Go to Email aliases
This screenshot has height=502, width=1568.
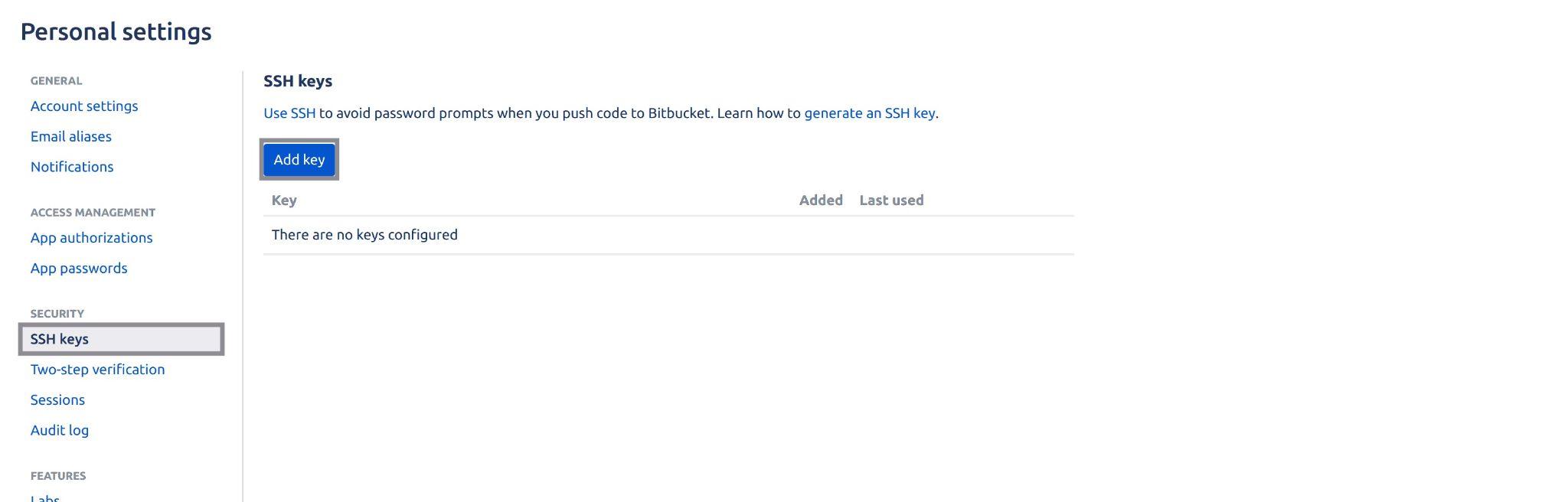coord(70,136)
